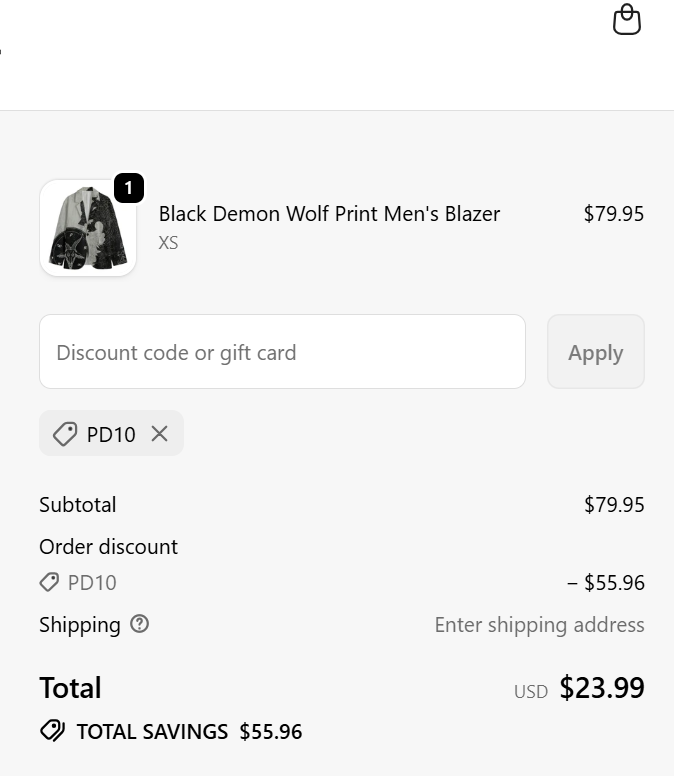Screen dimensions: 674x776
Task: Click the −$55.96 order discount amount
Action: pos(606,583)
